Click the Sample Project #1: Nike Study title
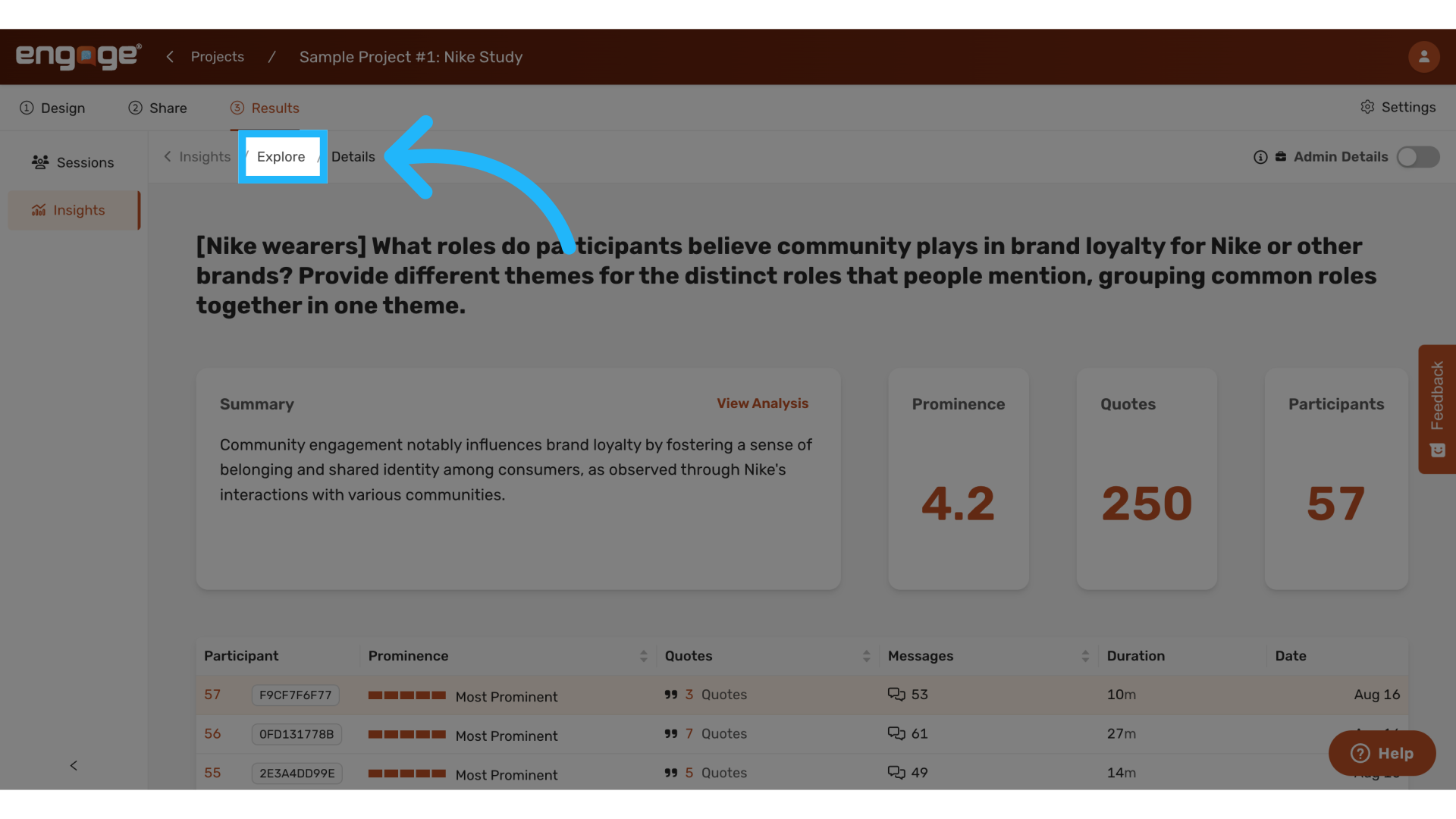This screenshot has height=819, width=1456. pos(411,57)
